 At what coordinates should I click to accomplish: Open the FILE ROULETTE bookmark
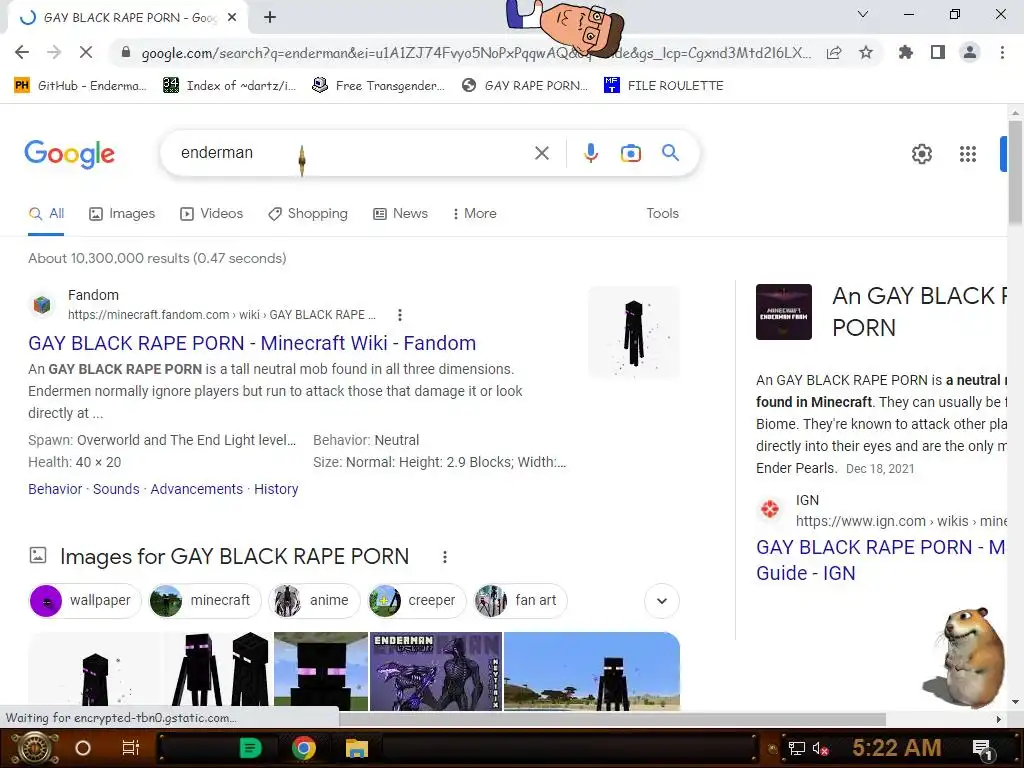point(664,86)
